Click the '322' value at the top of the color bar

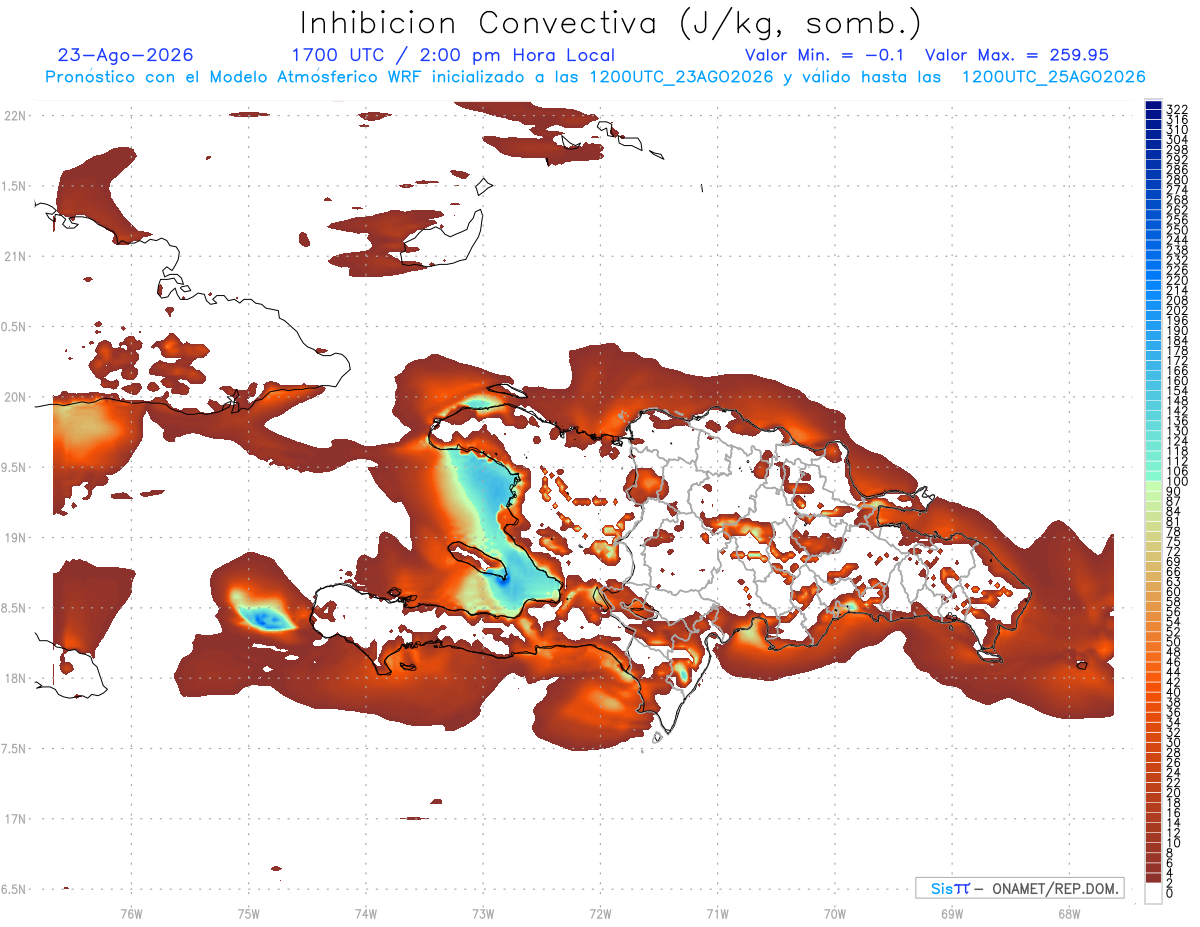click(1176, 108)
